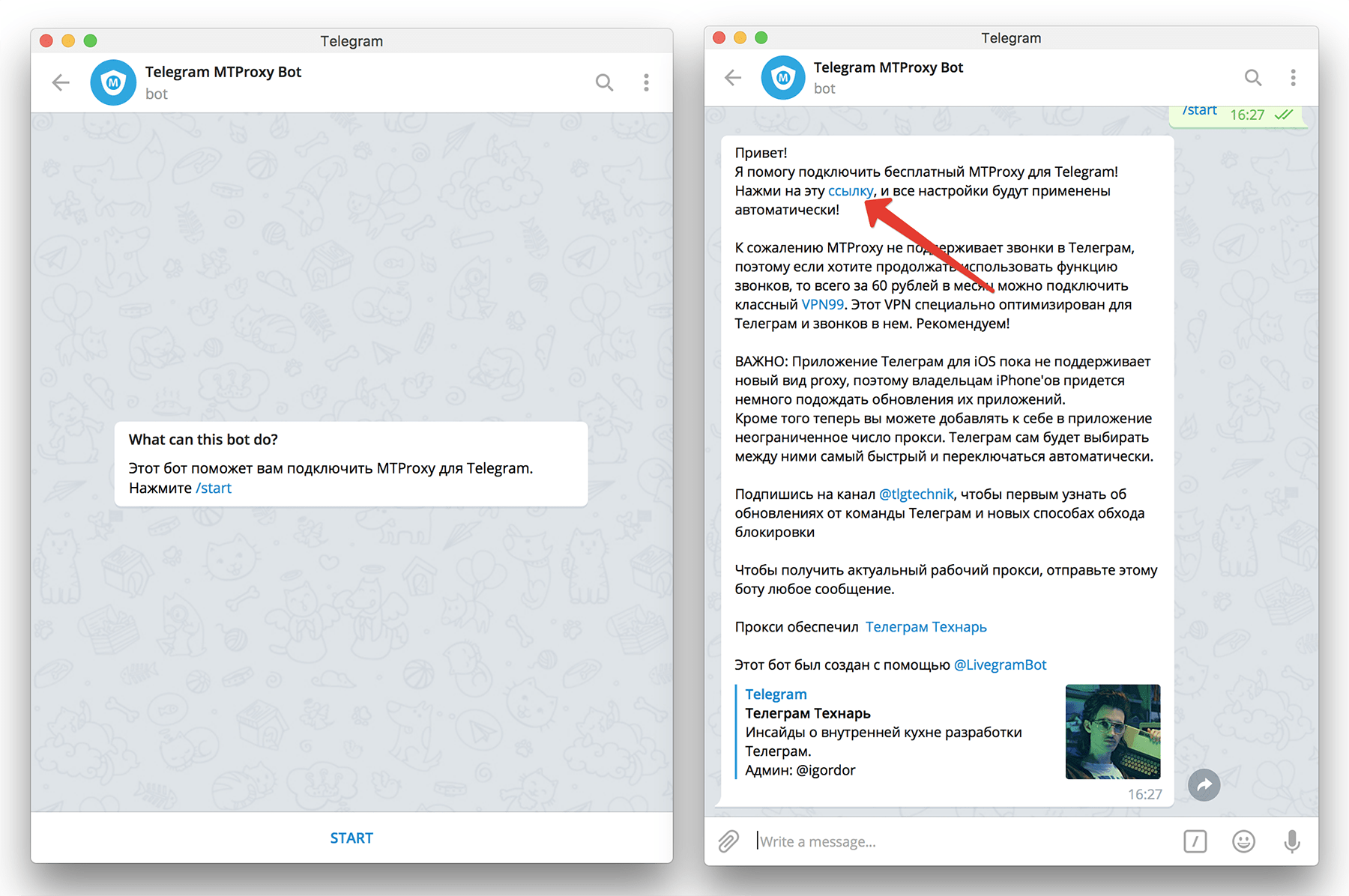The width and height of the screenshot is (1349, 896).
Task: Open Telegram link preview title
Action: [776, 694]
